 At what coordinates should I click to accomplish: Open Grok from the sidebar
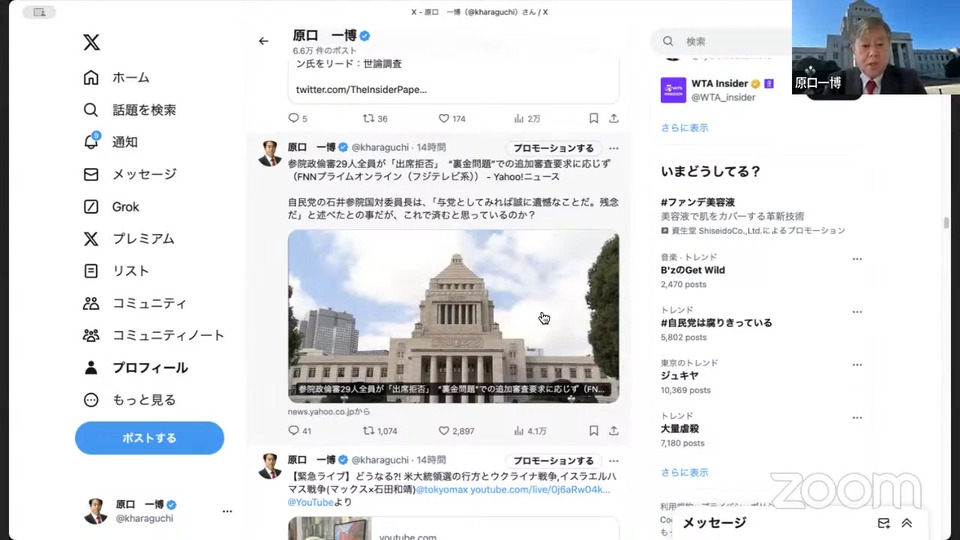111,207
